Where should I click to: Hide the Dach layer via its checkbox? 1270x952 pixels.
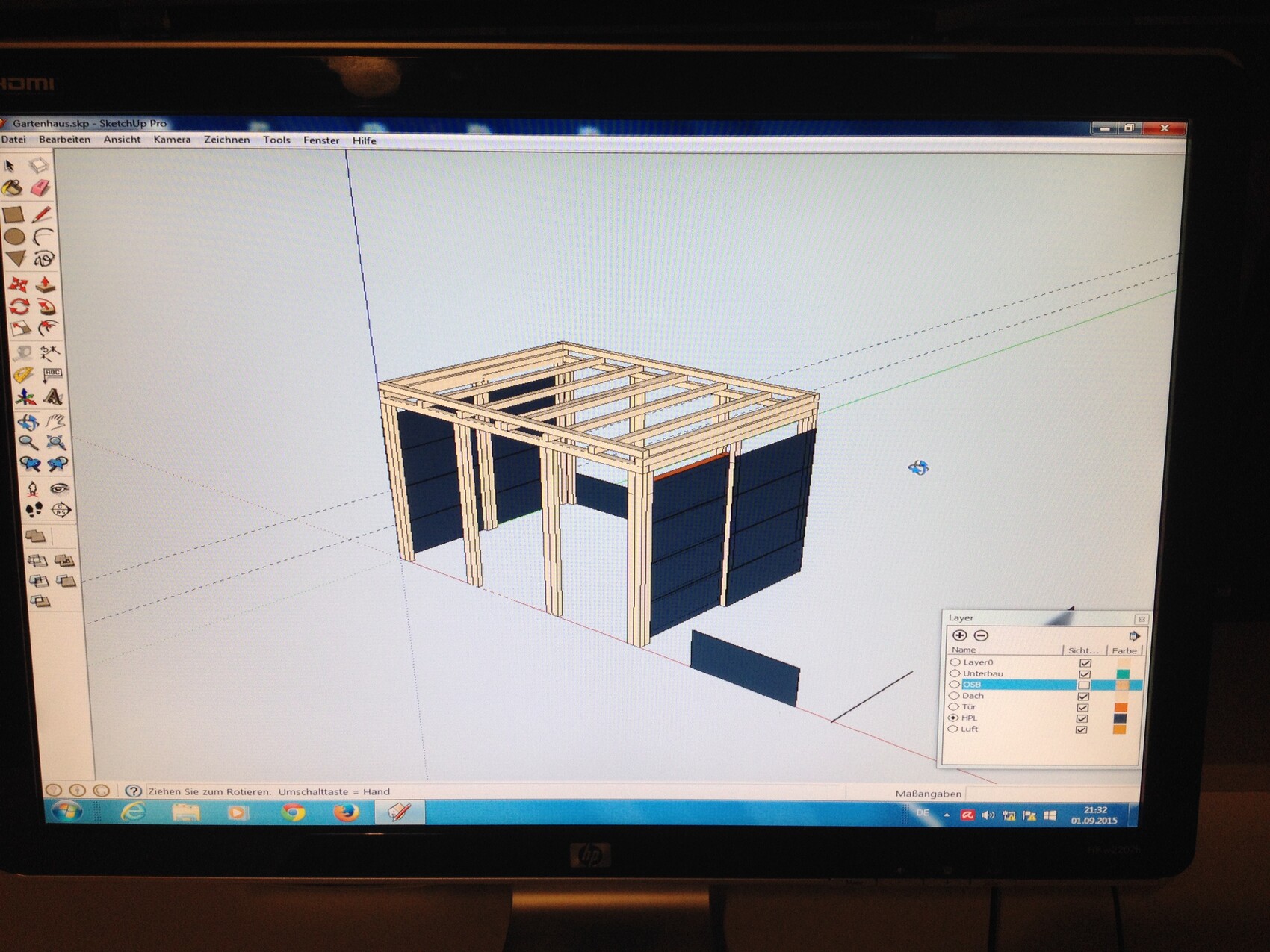(1083, 696)
